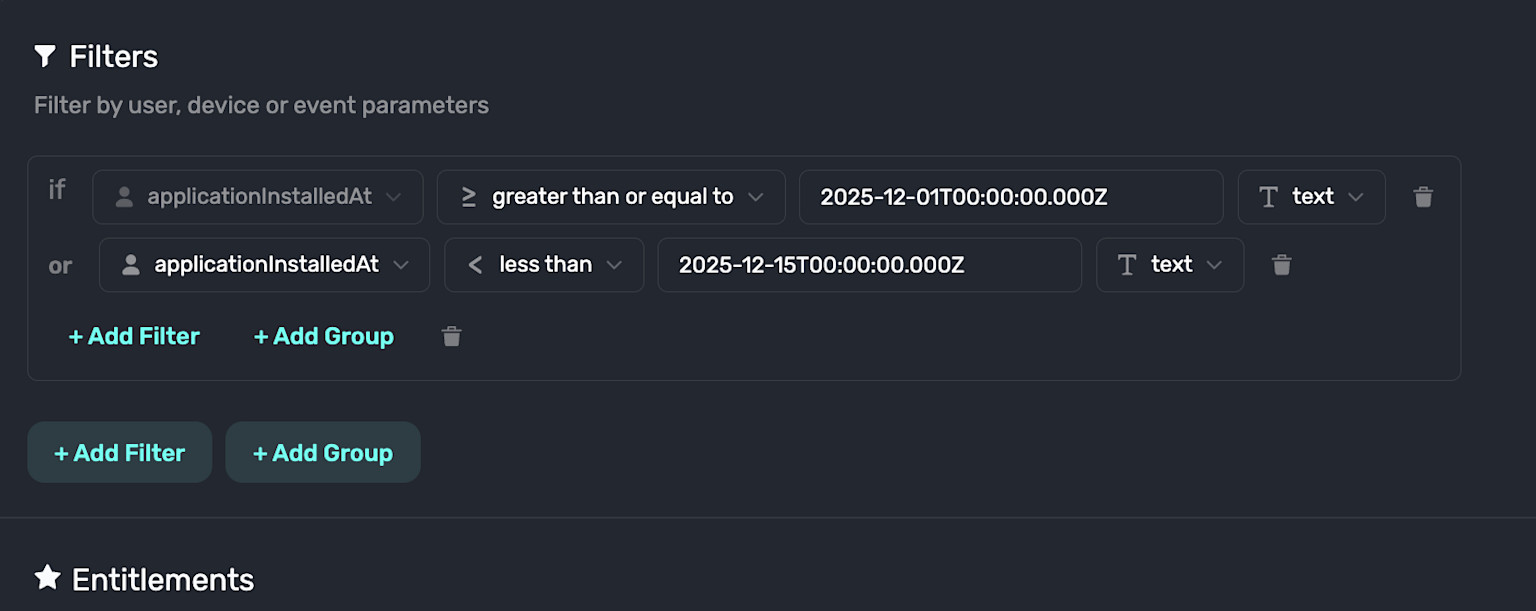This screenshot has width=1536, height=611.
Task: Click the funnel icon beside Filters heading
Action: (44, 56)
